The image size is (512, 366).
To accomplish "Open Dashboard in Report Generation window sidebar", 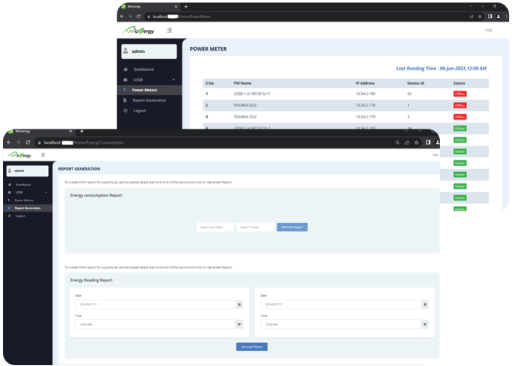I will coord(23,185).
